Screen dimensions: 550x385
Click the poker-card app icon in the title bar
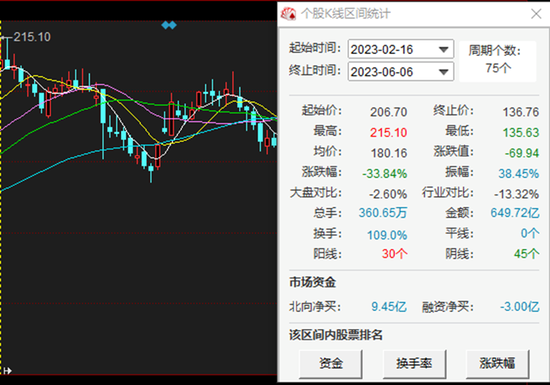[288, 14]
